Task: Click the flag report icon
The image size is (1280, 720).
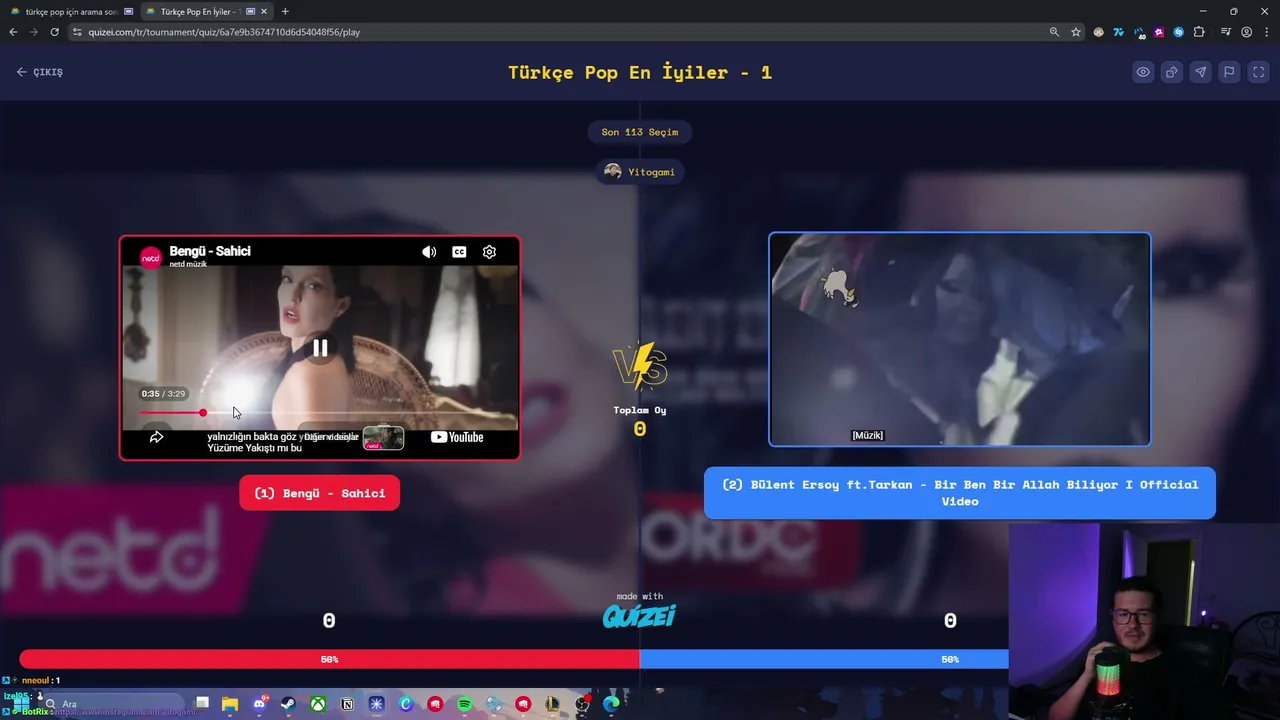Action: click(x=1229, y=72)
